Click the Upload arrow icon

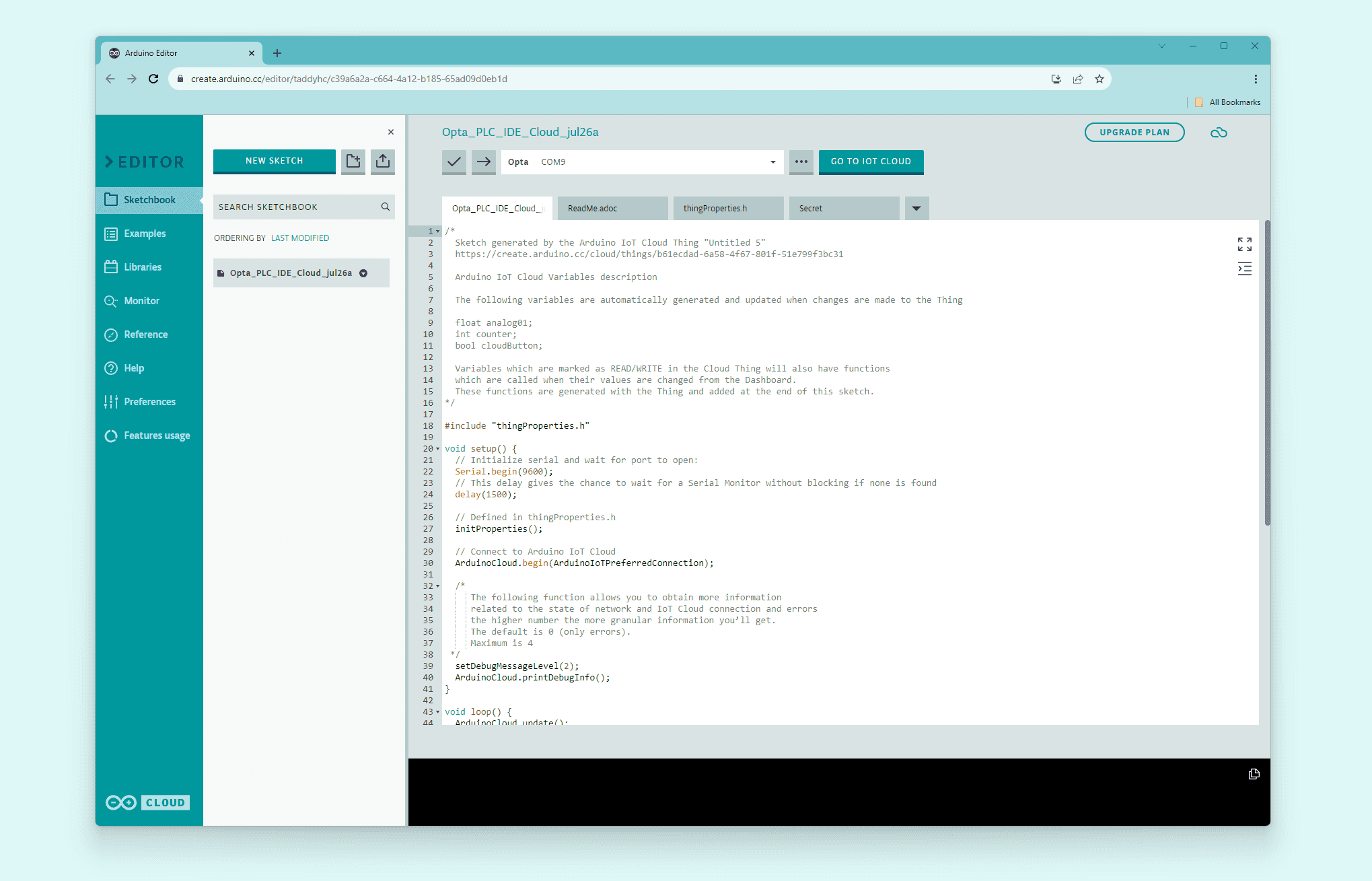point(483,162)
